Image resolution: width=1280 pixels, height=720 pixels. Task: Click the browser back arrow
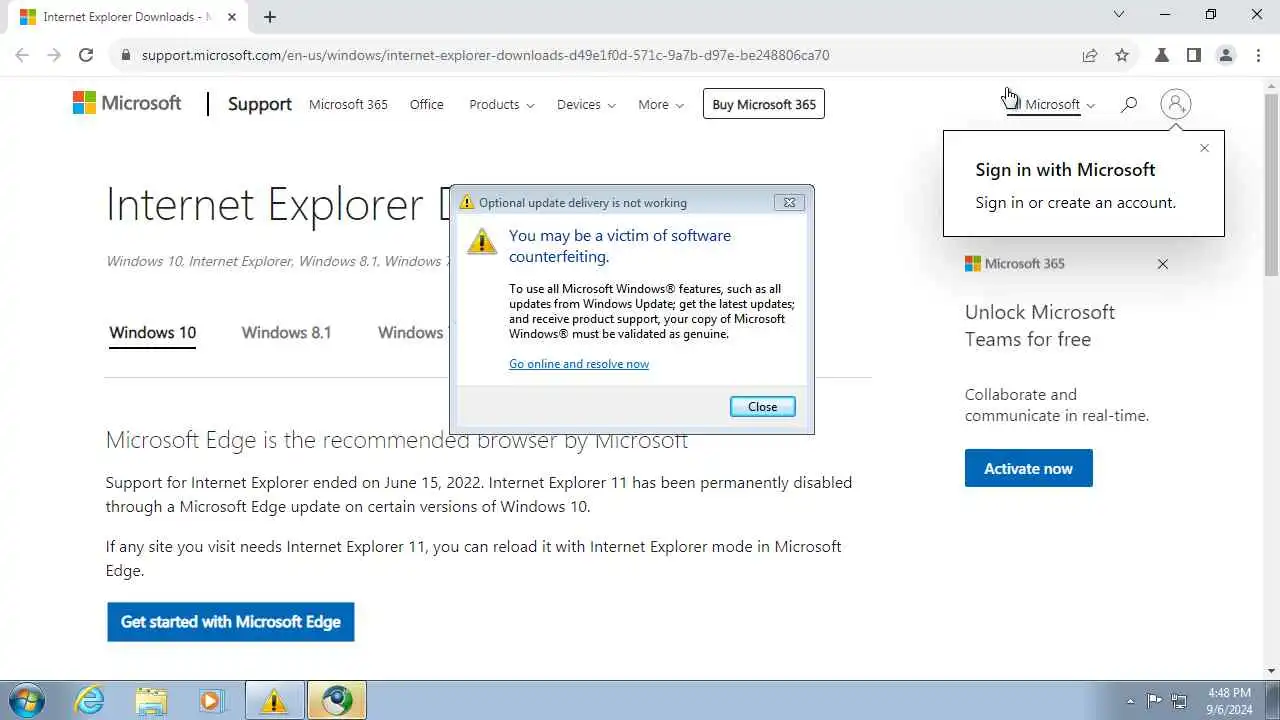pyautogui.click(x=22, y=55)
